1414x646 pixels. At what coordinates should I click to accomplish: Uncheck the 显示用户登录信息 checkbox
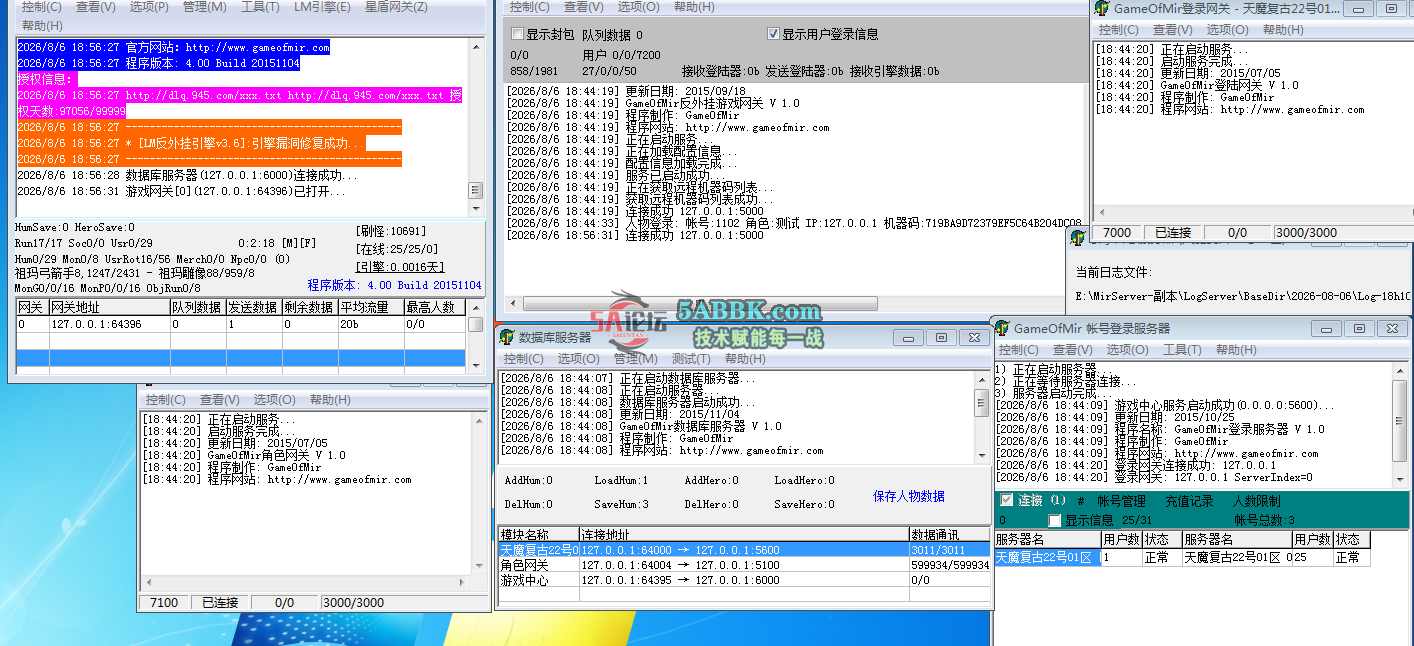point(773,34)
